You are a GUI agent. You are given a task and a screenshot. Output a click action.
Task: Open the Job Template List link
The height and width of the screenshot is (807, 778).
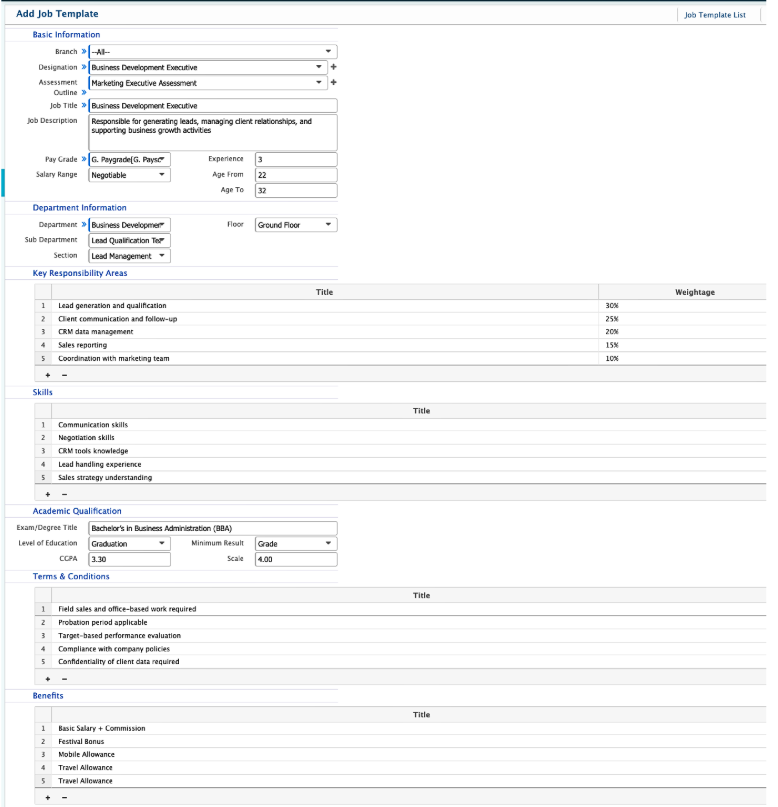[714, 15]
